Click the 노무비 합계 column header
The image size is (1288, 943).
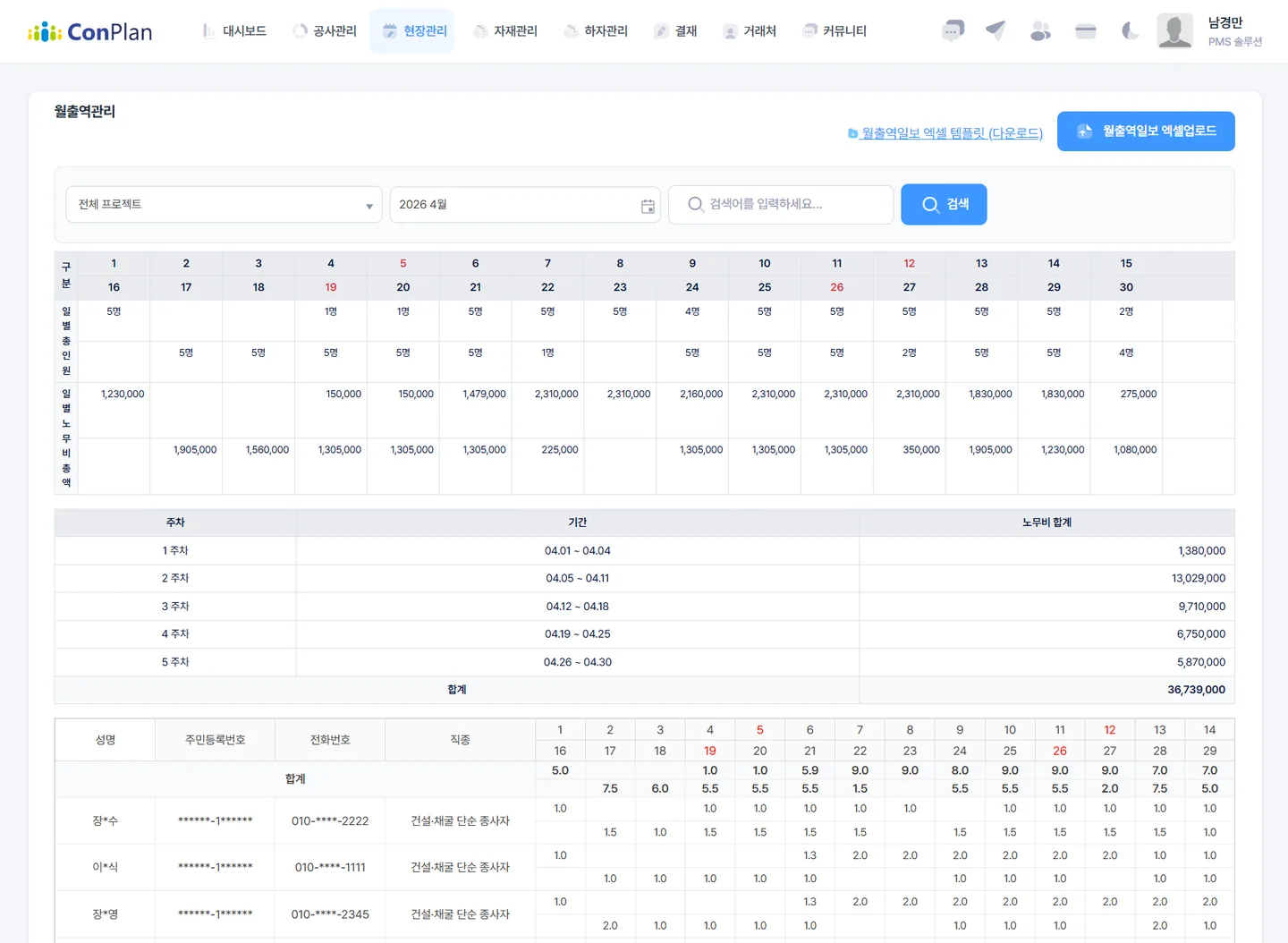pyautogui.click(x=1047, y=522)
